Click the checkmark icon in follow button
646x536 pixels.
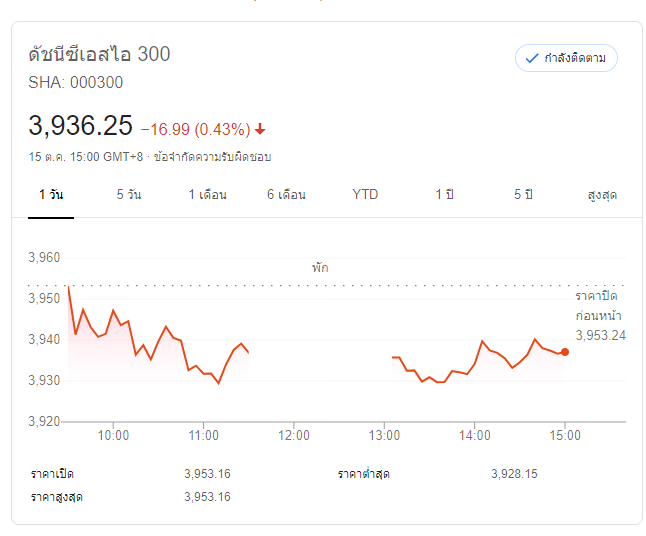pos(532,58)
